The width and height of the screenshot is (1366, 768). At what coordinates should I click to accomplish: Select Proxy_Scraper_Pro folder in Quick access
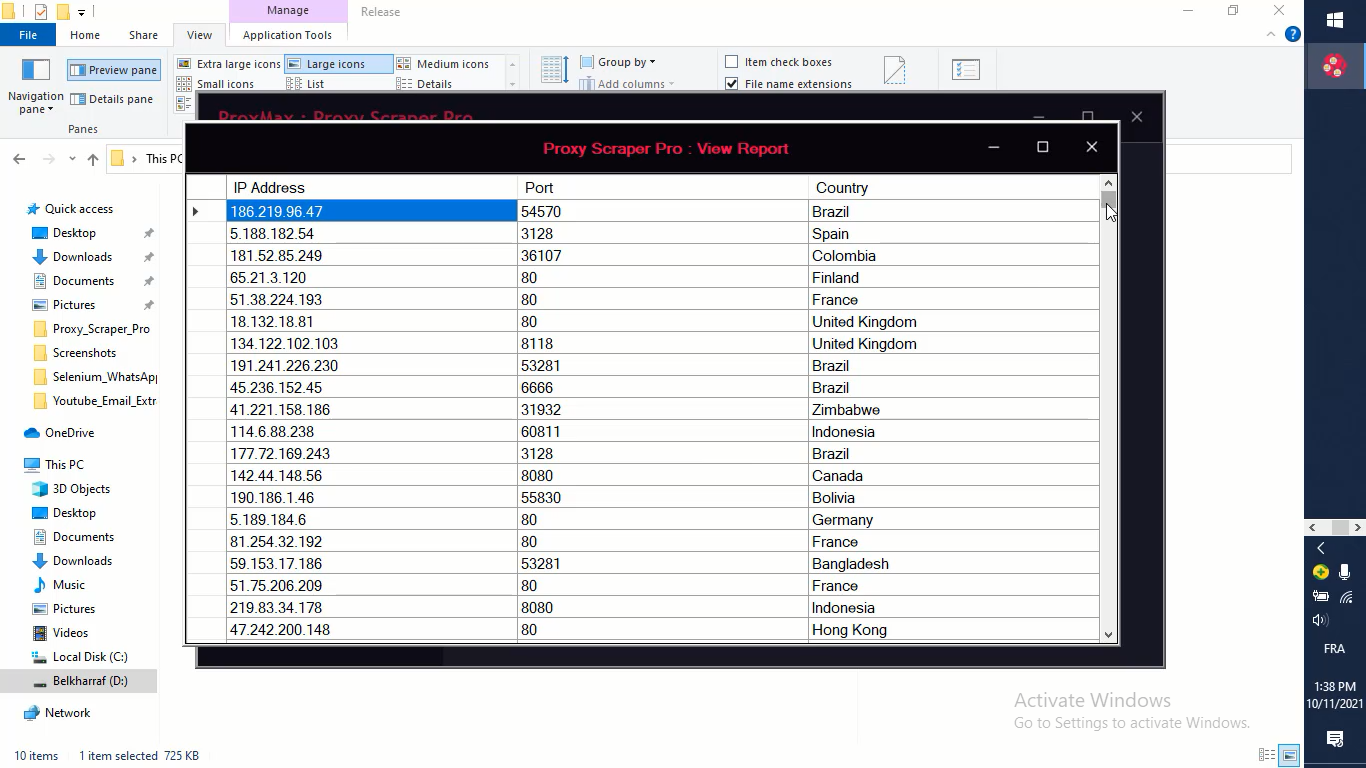click(91, 329)
